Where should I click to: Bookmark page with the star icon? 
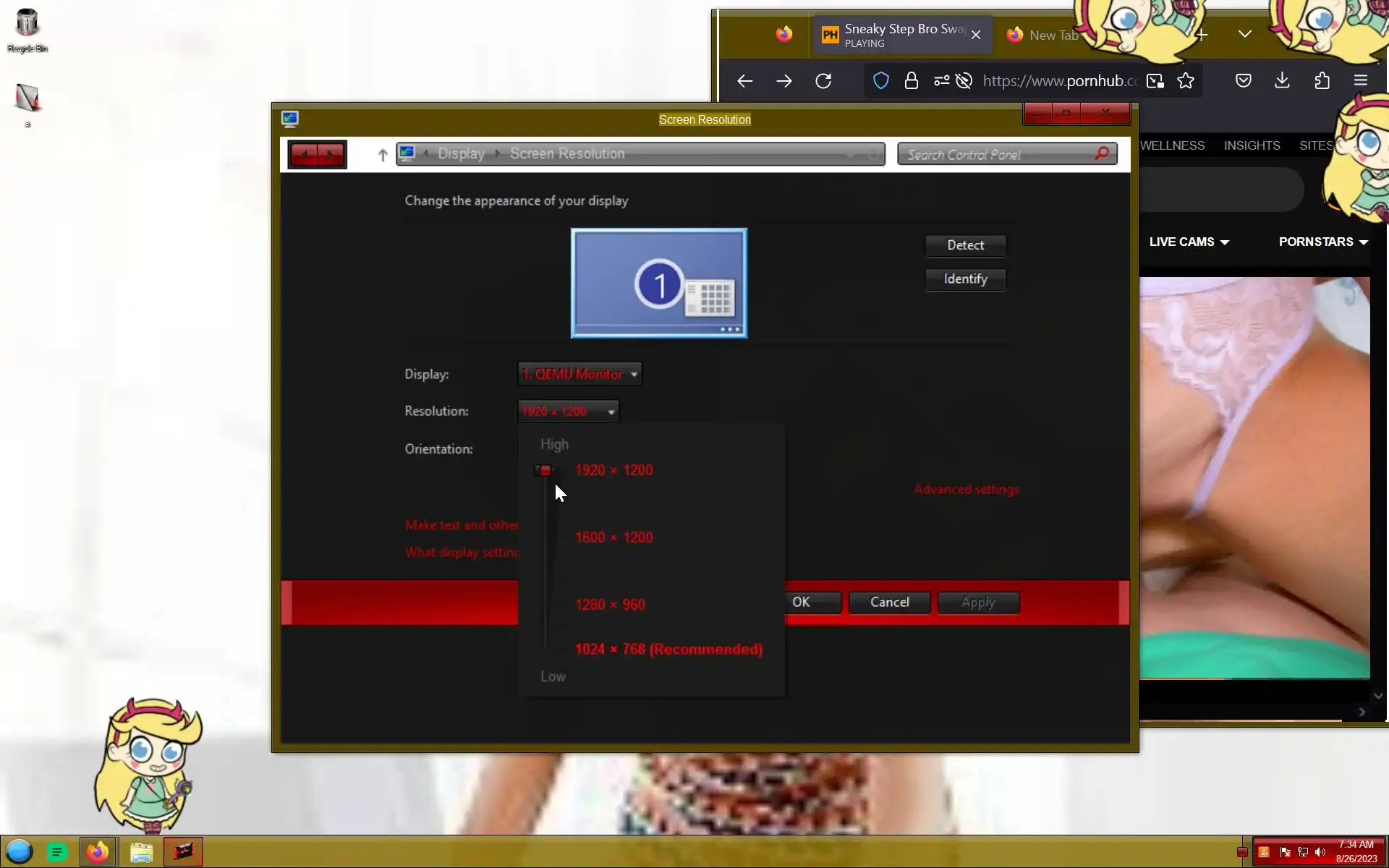click(x=1186, y=81)
